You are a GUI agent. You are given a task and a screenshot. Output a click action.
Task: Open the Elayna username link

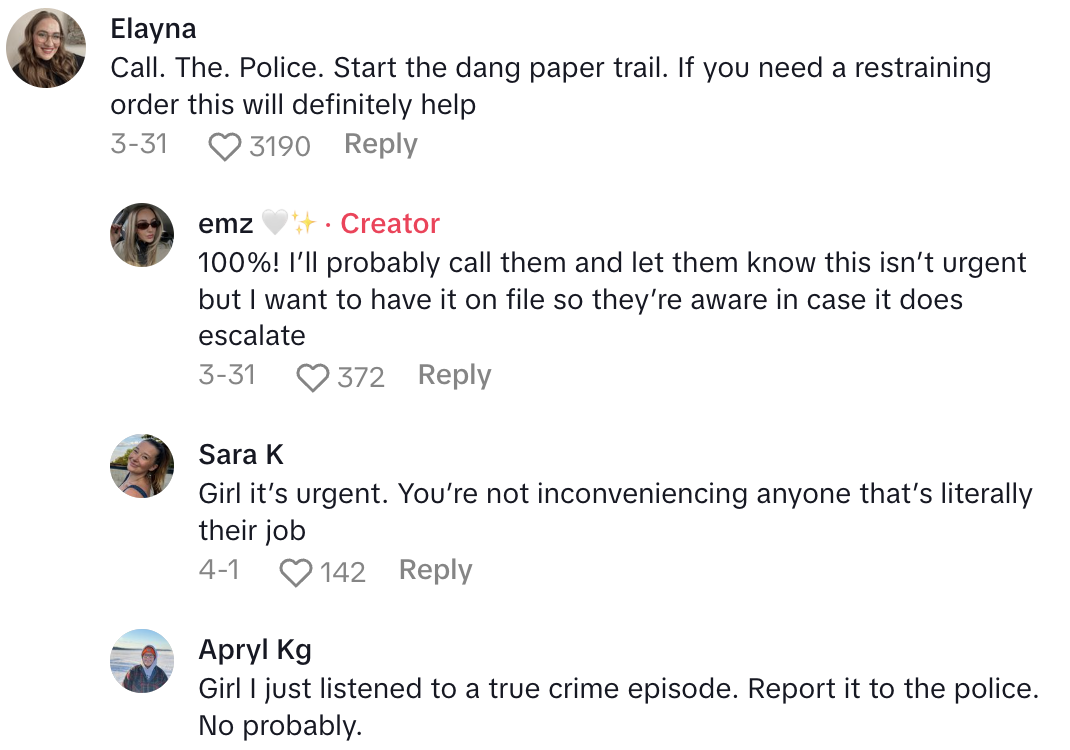point(153,28)
